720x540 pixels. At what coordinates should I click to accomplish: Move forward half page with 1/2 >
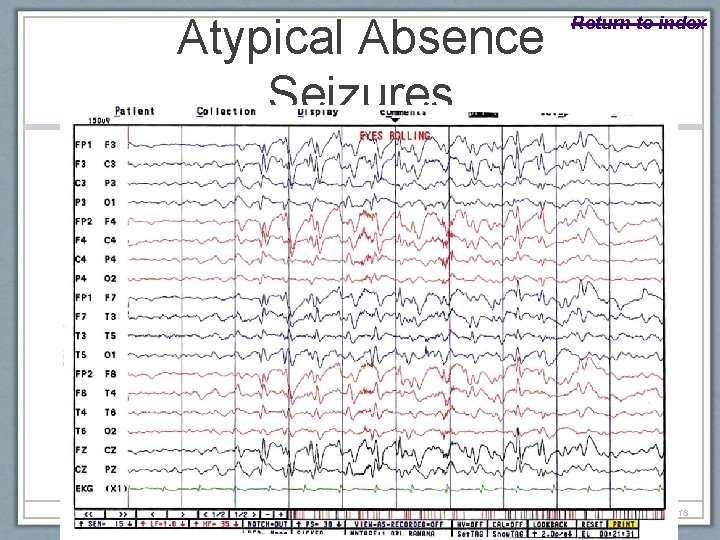coord(244,514)
